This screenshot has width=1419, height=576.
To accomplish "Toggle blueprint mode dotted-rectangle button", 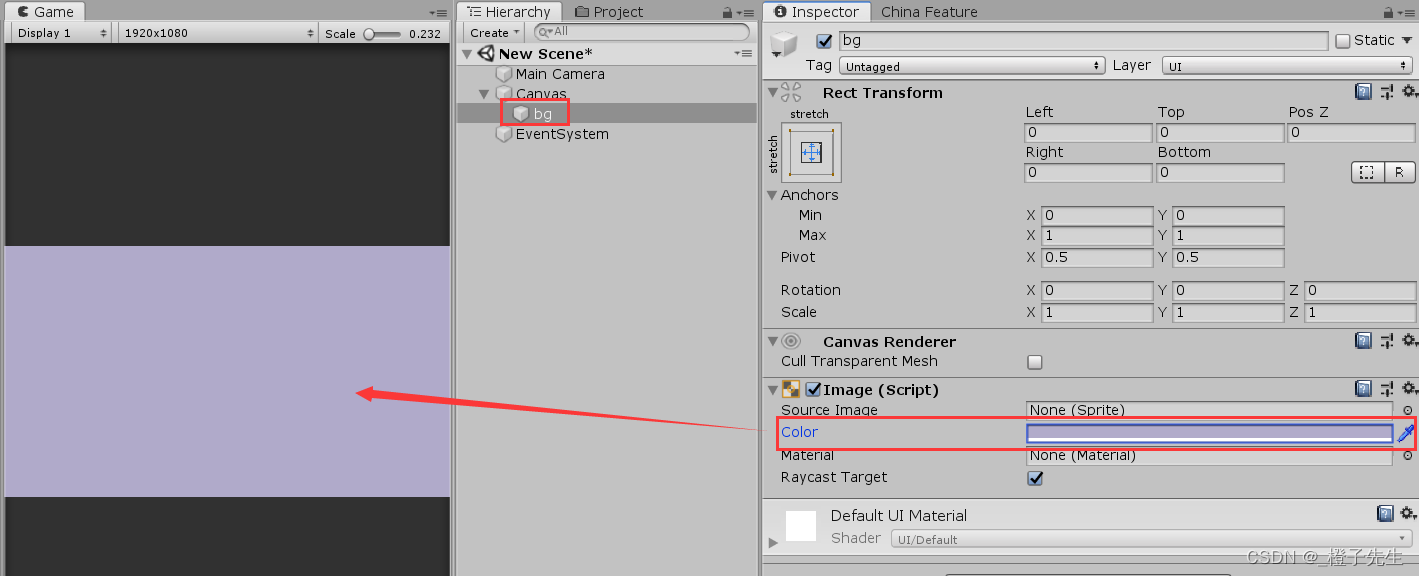I will 1367,172.
